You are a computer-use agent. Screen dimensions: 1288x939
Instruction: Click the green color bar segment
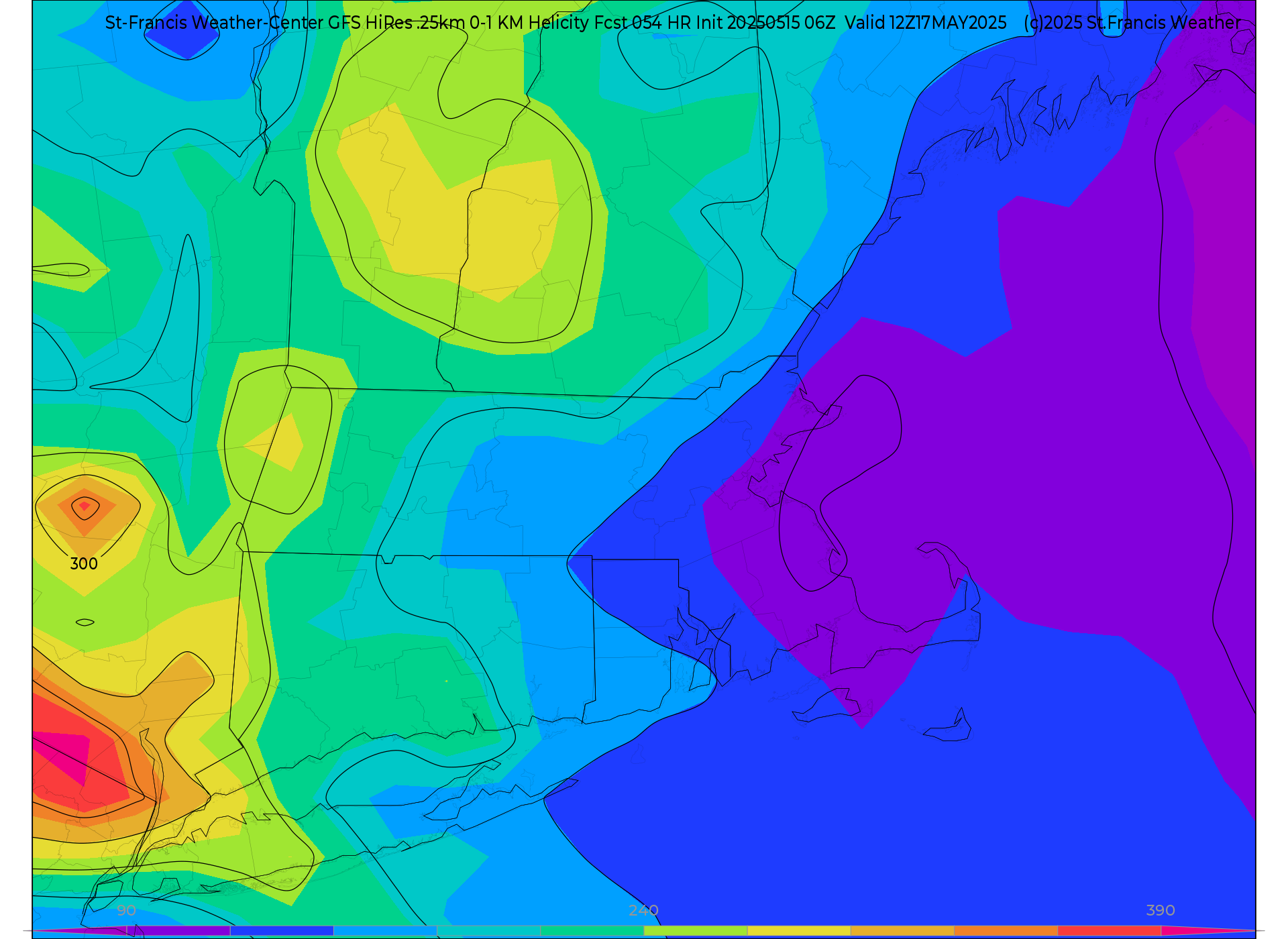pyautogui.click(x=592, y=931)
